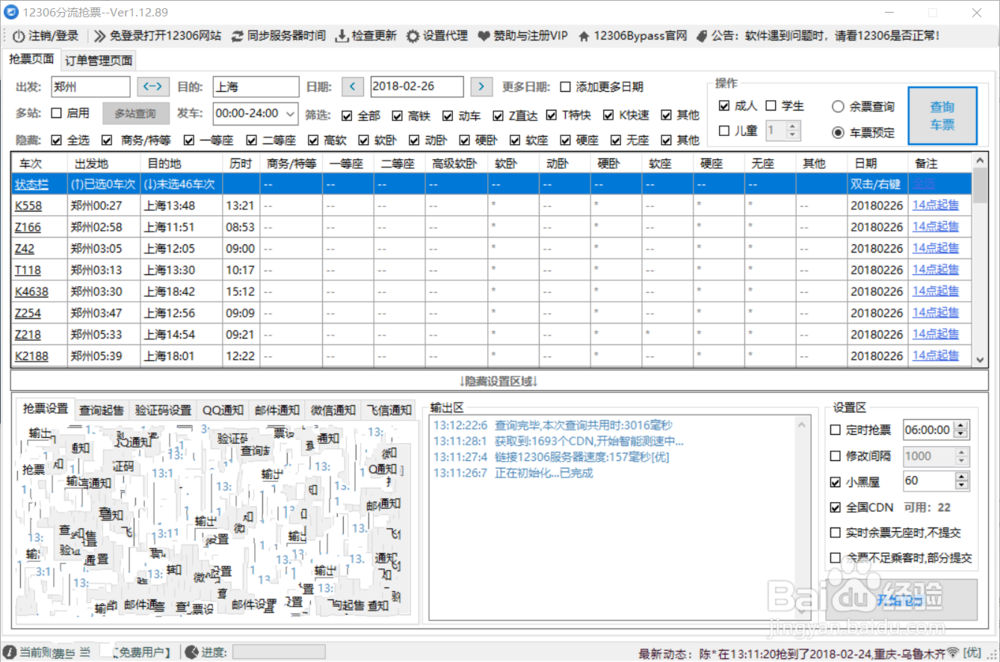Click the progress 进度 icon in status bar
The width and height of the screenshot is (1000, 662).
[191, 652]
